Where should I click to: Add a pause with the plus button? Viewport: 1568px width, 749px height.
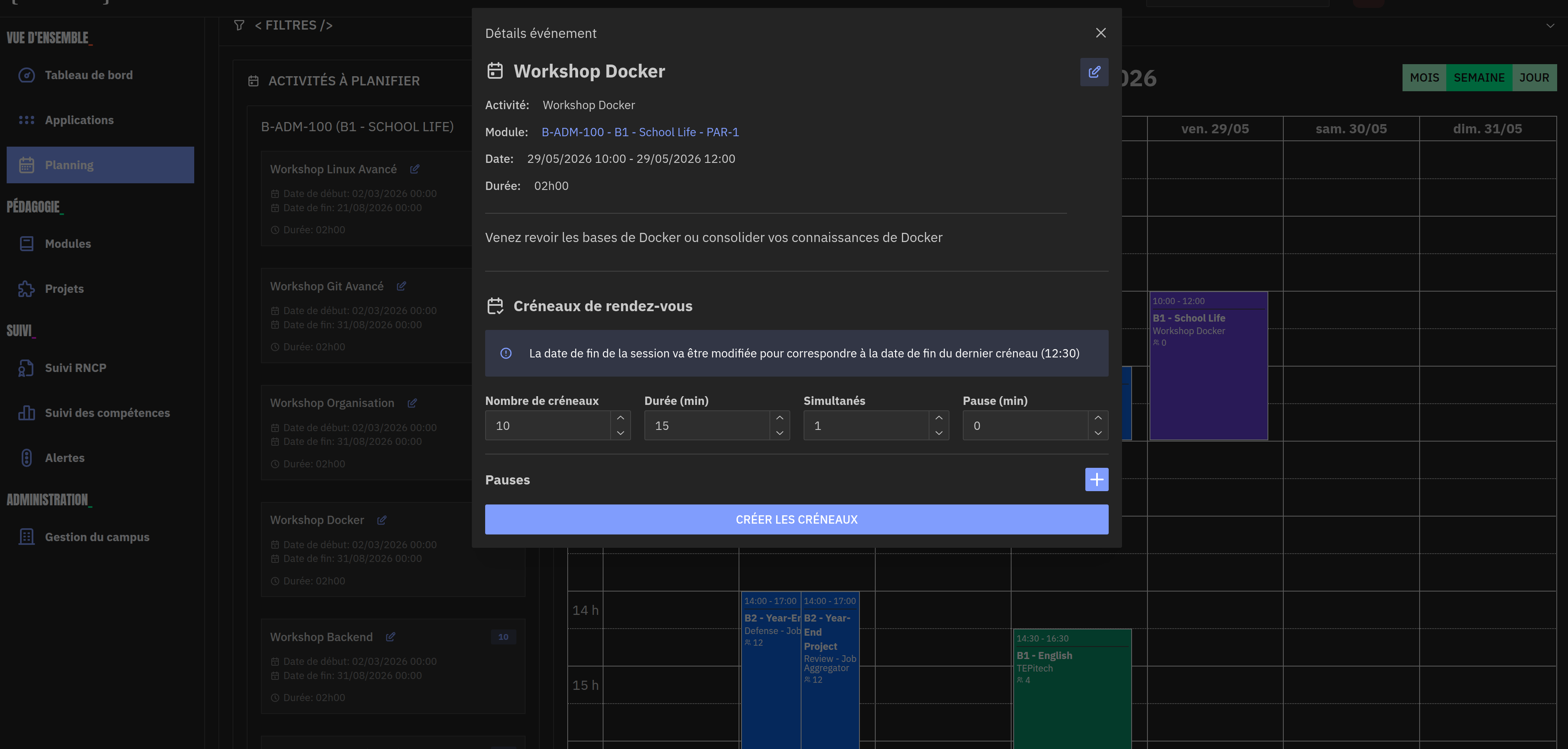pyautogui.click(x=1096, y=479)
